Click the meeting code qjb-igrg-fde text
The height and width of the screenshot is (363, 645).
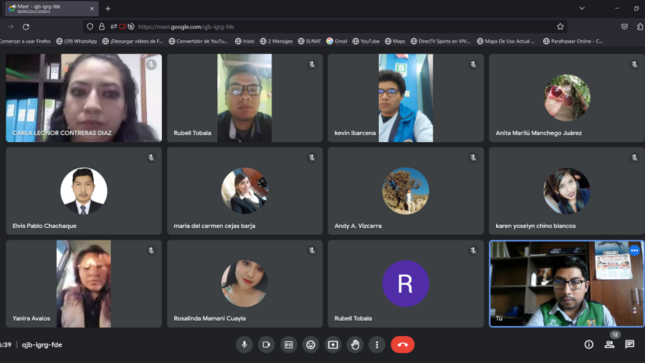(x=42, y=345)
